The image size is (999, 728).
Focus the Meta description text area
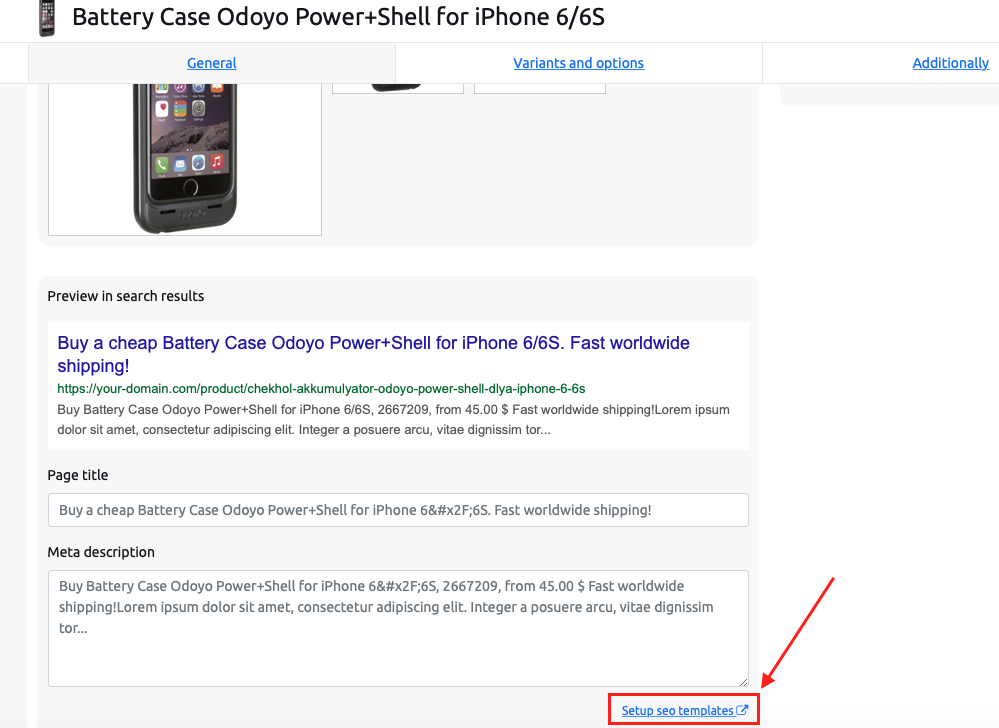398,628
